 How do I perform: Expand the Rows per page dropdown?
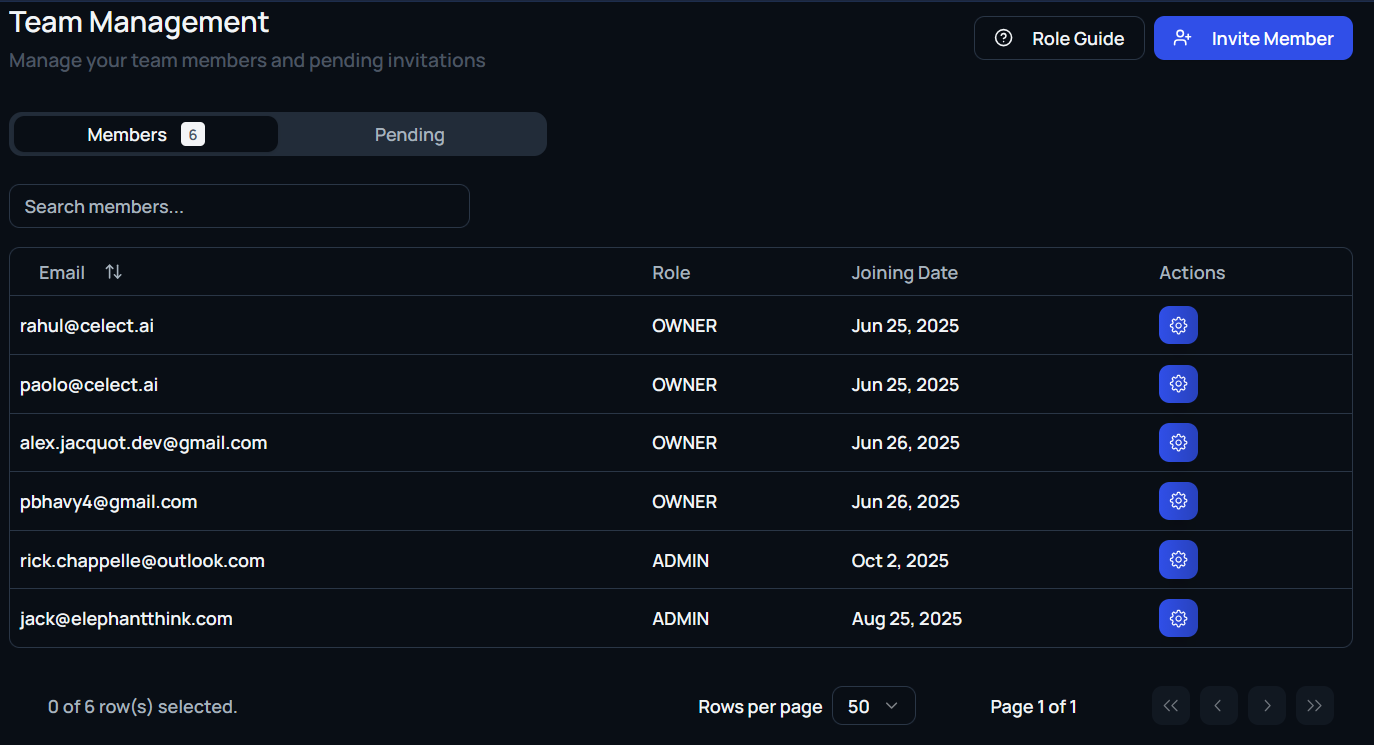(x=873, y=706)
